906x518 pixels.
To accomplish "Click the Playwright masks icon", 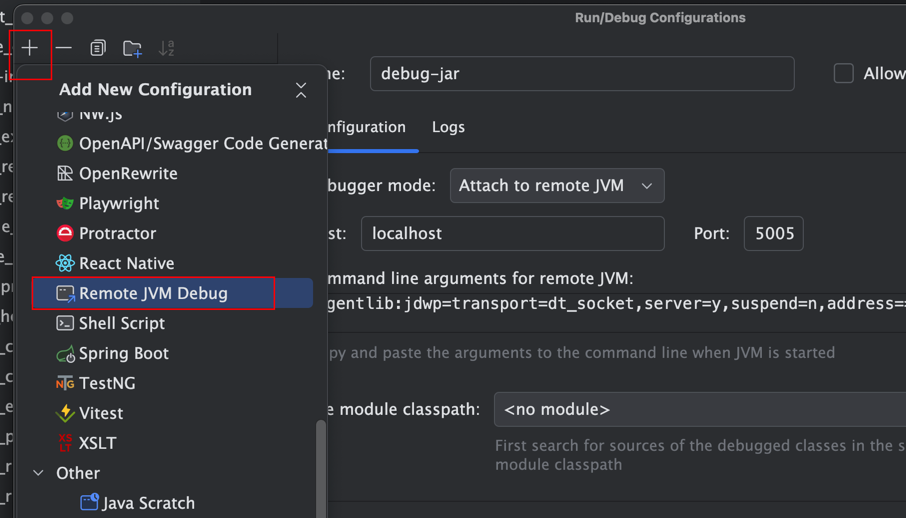I will (x=65, y=204).
